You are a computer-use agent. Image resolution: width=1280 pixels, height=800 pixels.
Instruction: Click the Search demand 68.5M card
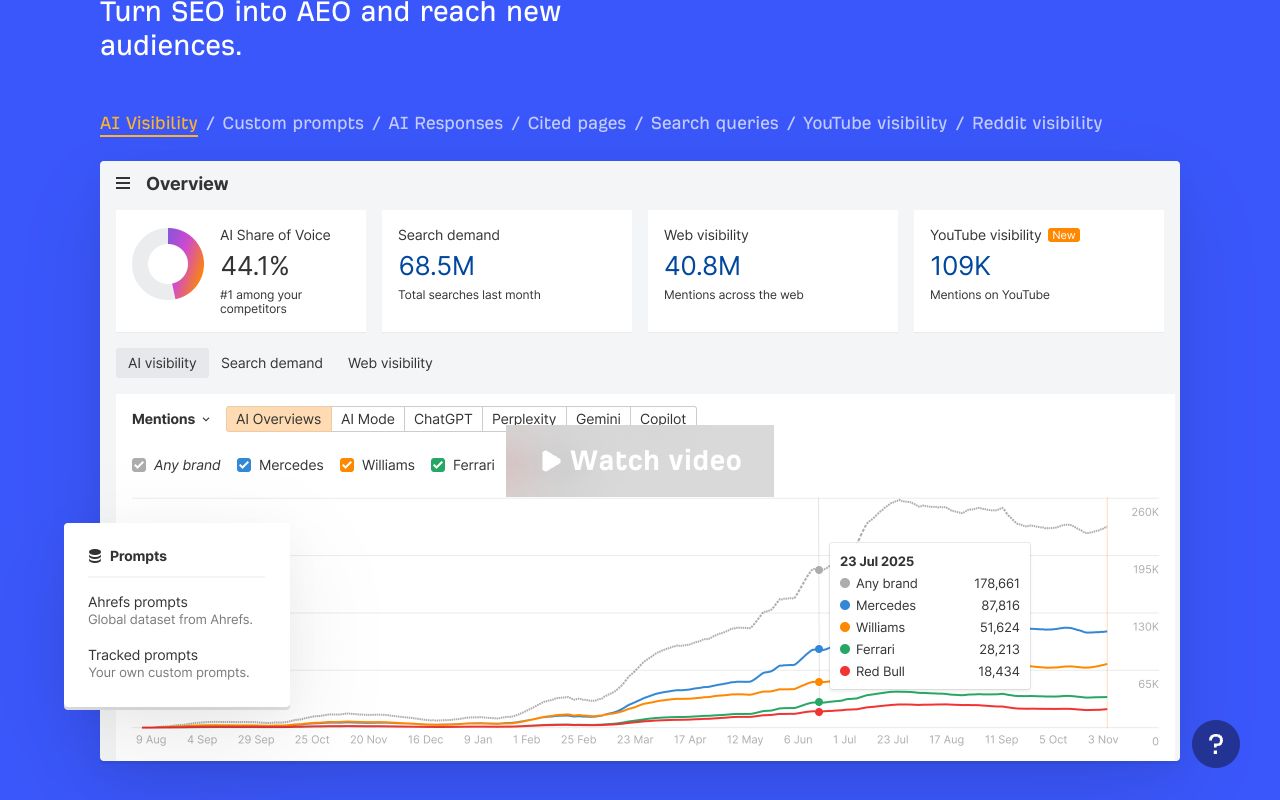tap(507, 271)
